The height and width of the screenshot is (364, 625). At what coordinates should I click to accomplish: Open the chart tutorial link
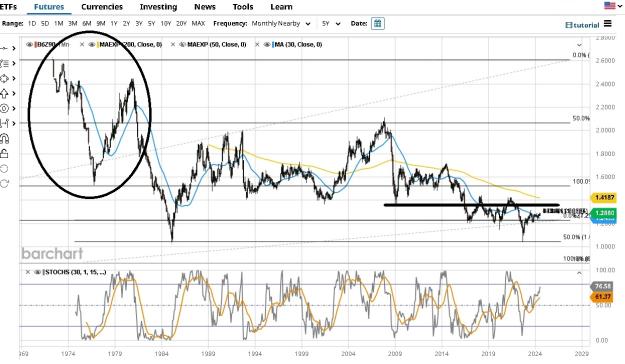582,25
